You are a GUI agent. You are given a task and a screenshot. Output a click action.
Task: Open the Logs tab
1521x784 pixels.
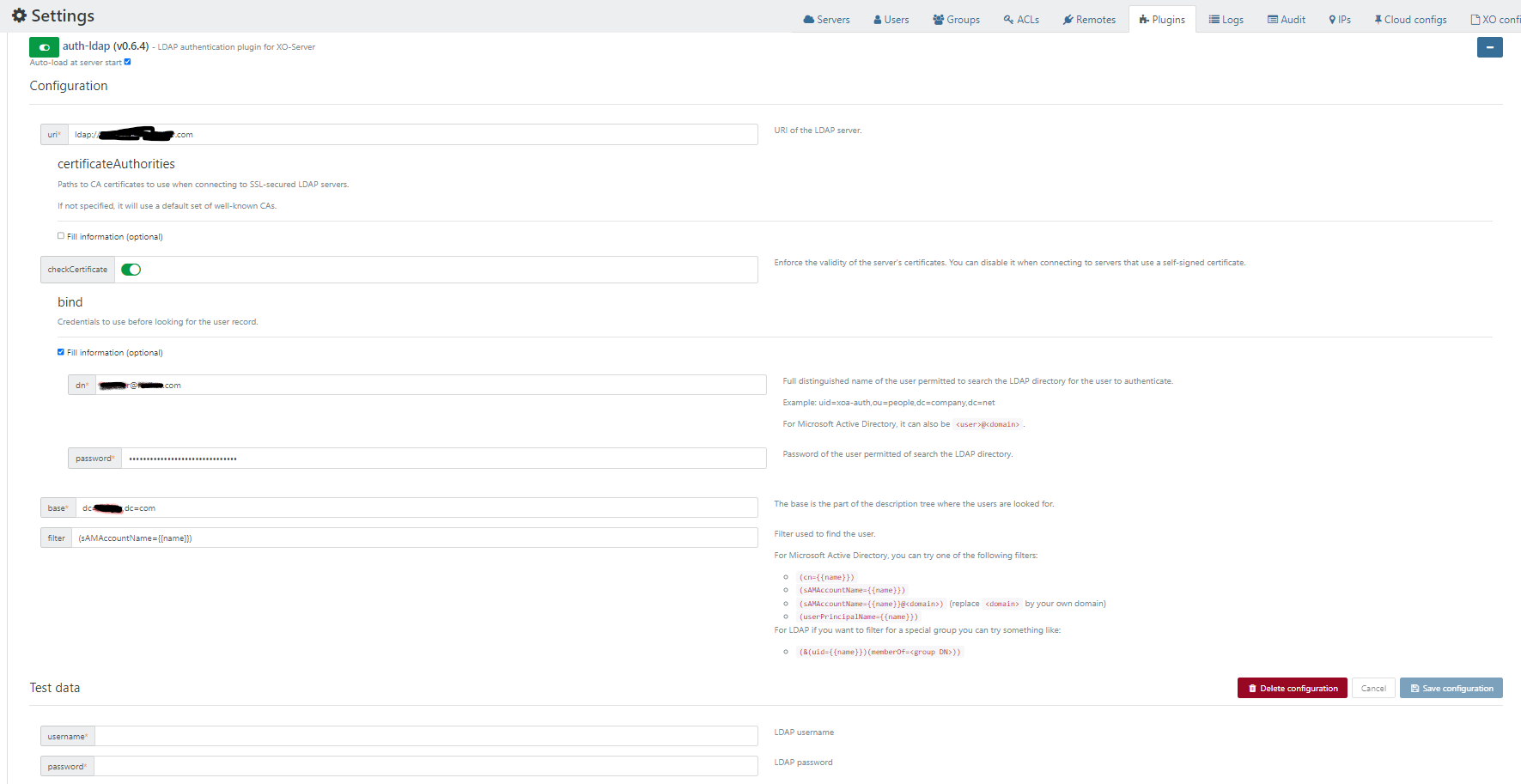point(1226,20)
